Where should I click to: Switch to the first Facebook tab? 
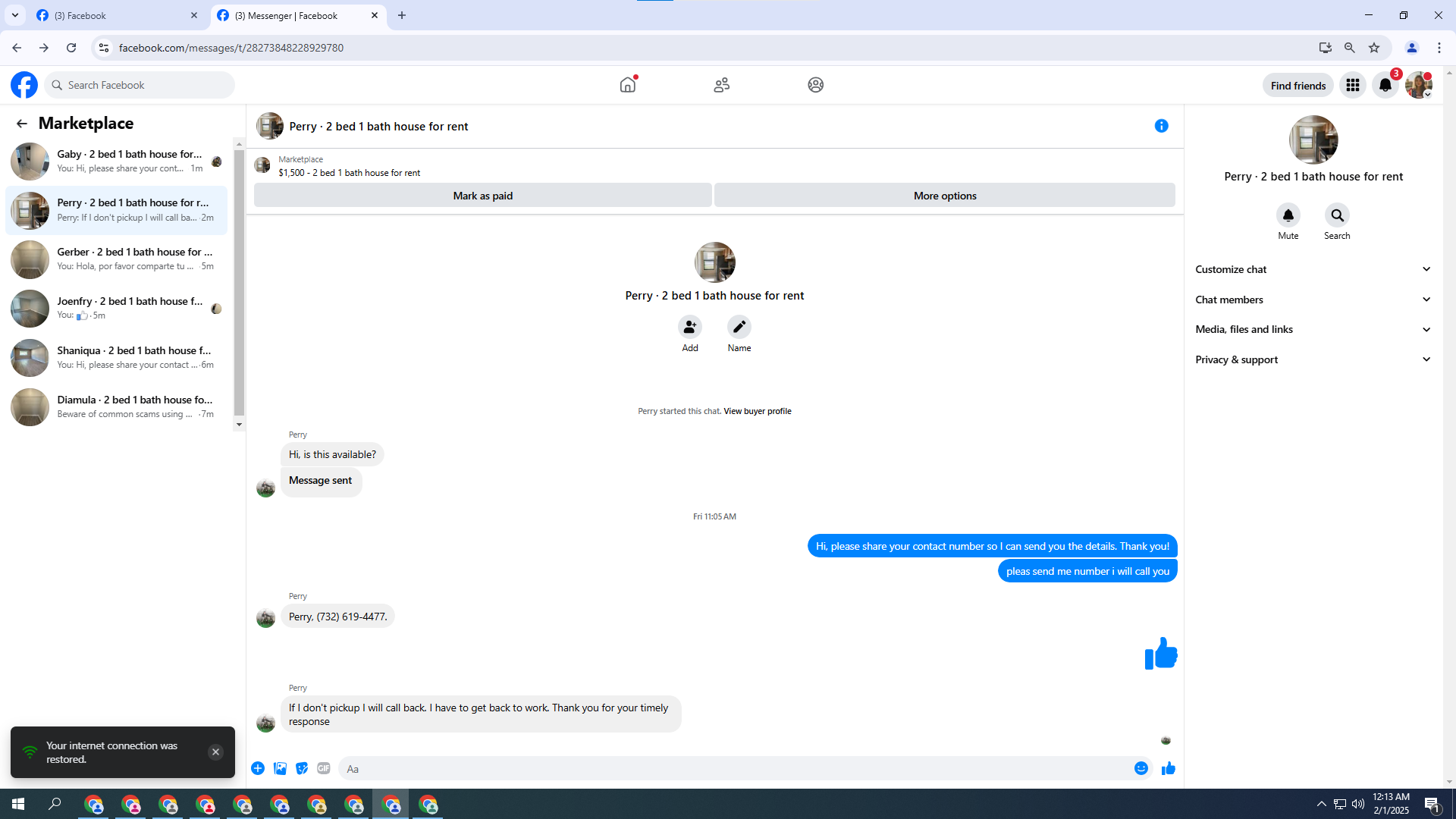click(x=118, y=16)
